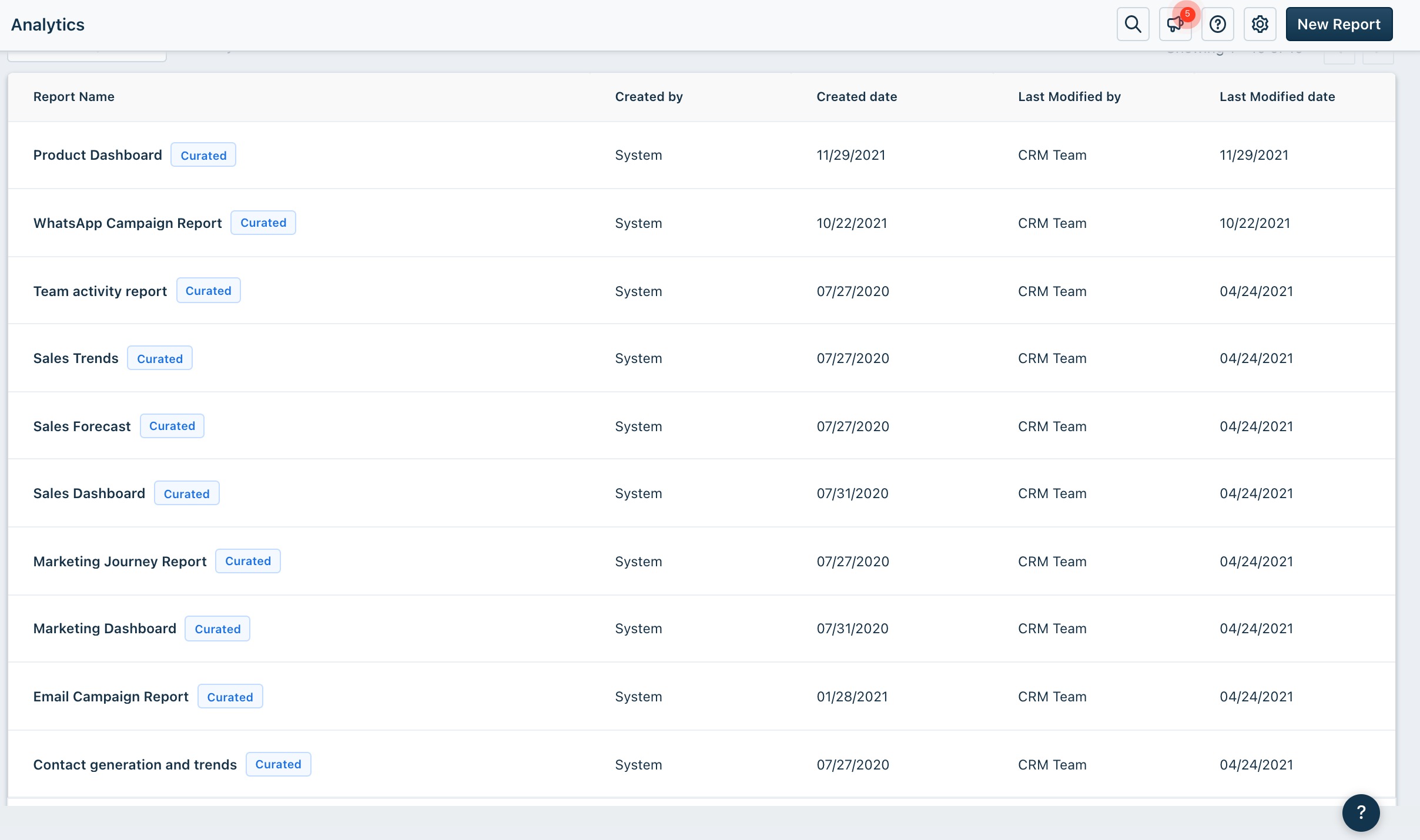Open the floating help bubble button
The height and width of the screenshot is (840, 1420).
point(1361,813)
